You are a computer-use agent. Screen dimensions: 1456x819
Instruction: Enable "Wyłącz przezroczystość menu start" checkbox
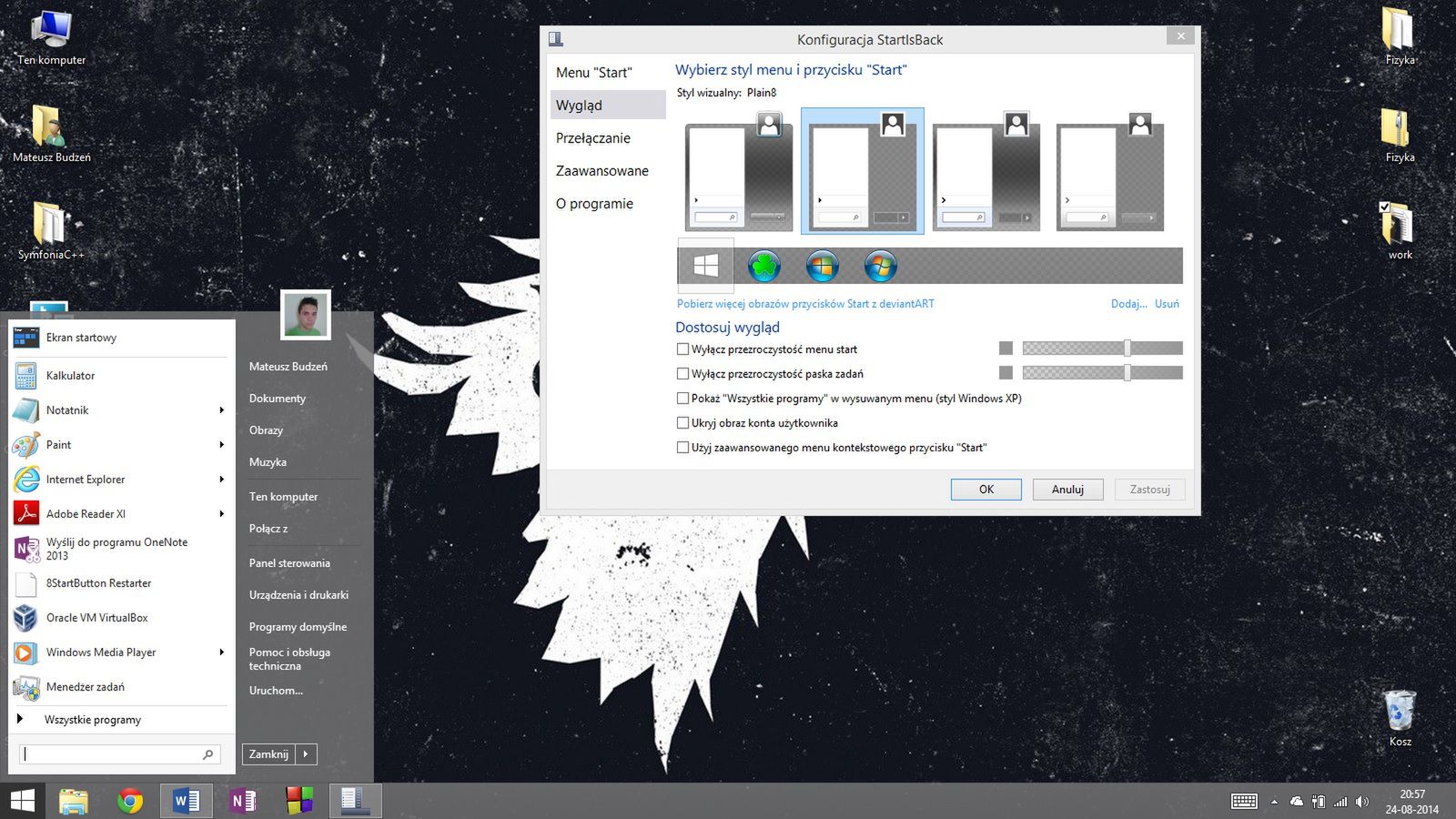tap(682, 349)
